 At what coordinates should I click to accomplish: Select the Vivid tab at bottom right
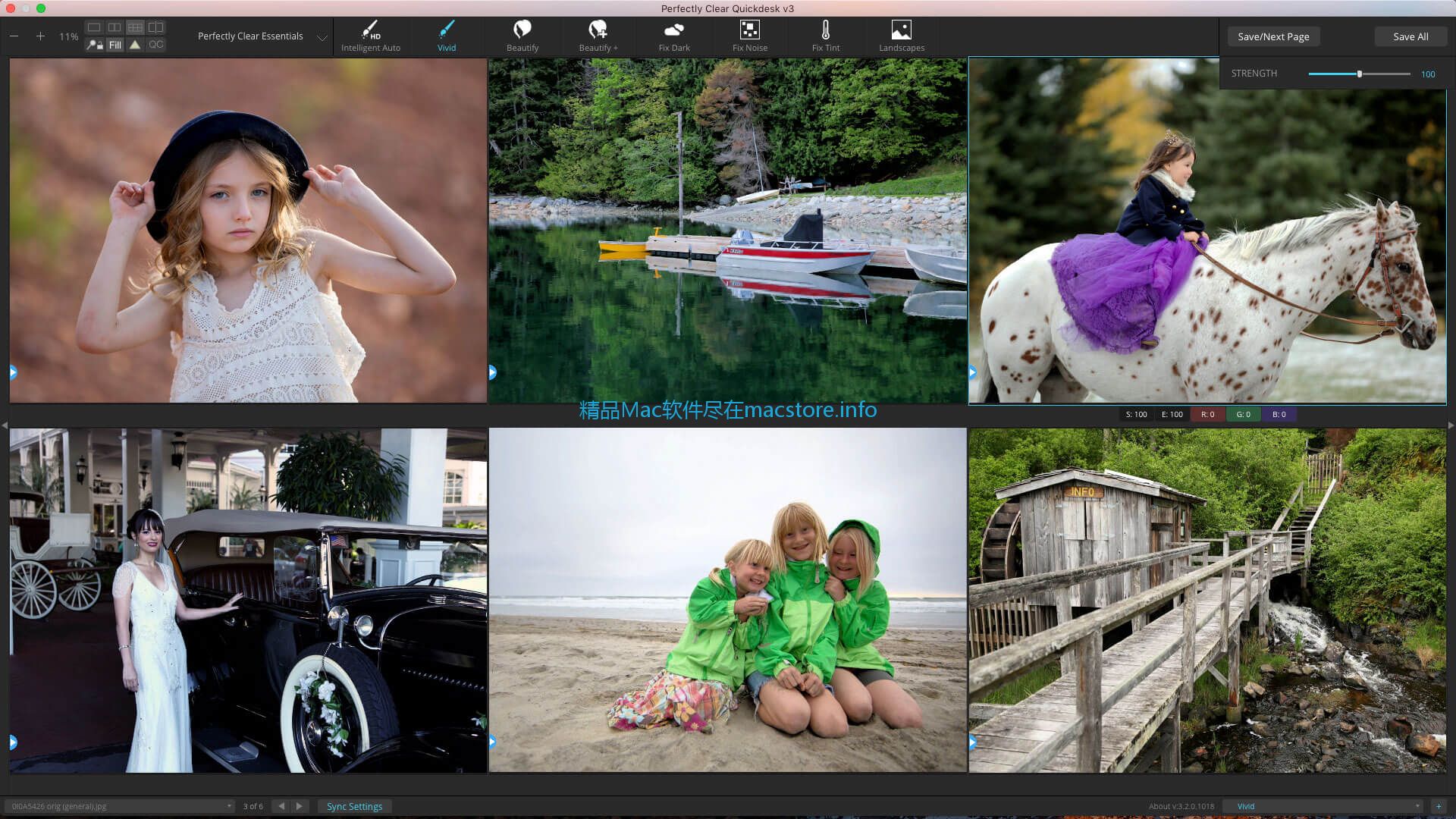pyautogui.click(x=1246, y=805)
